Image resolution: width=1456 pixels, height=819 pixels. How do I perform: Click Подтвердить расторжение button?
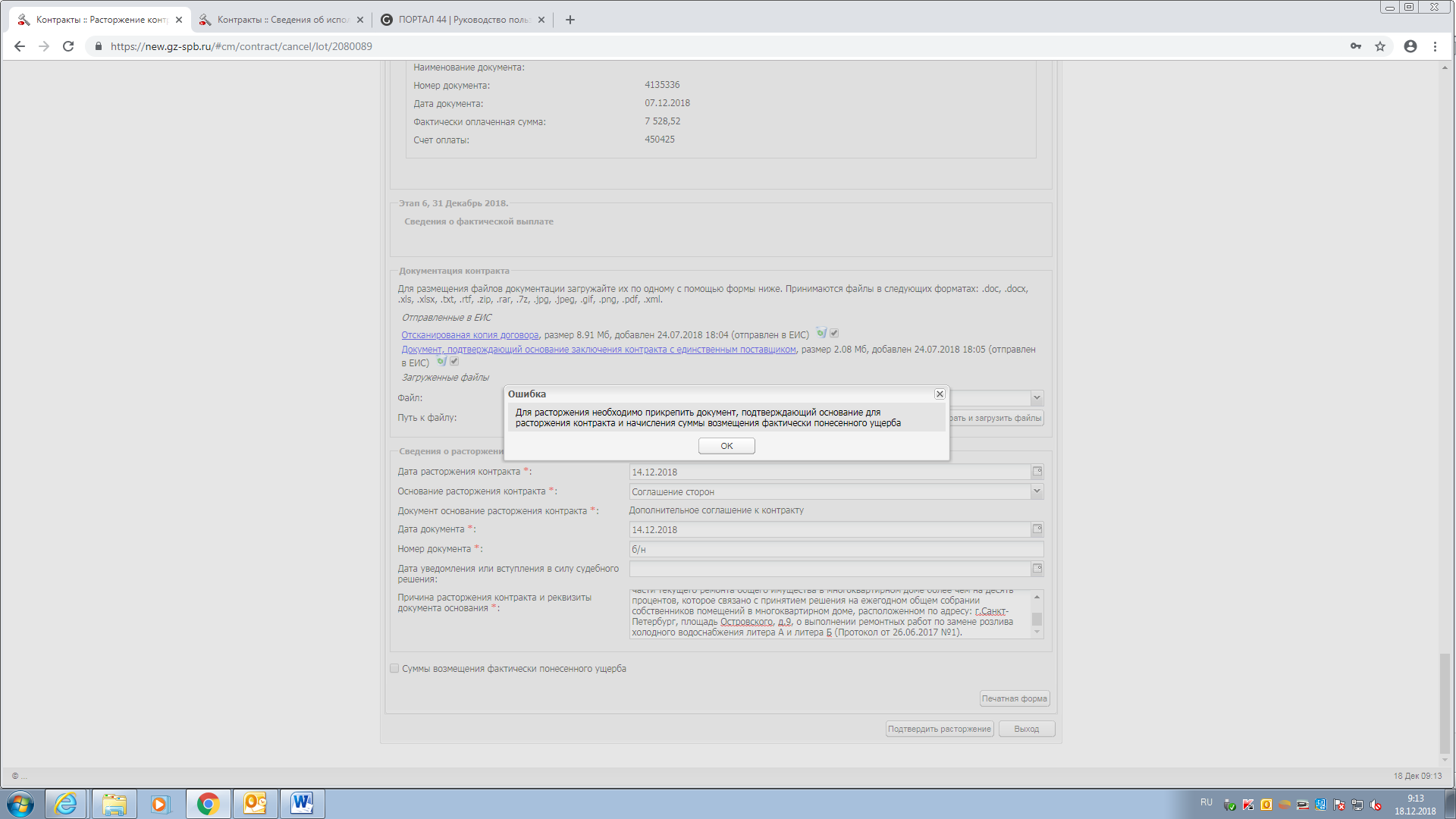coord(940,730)
